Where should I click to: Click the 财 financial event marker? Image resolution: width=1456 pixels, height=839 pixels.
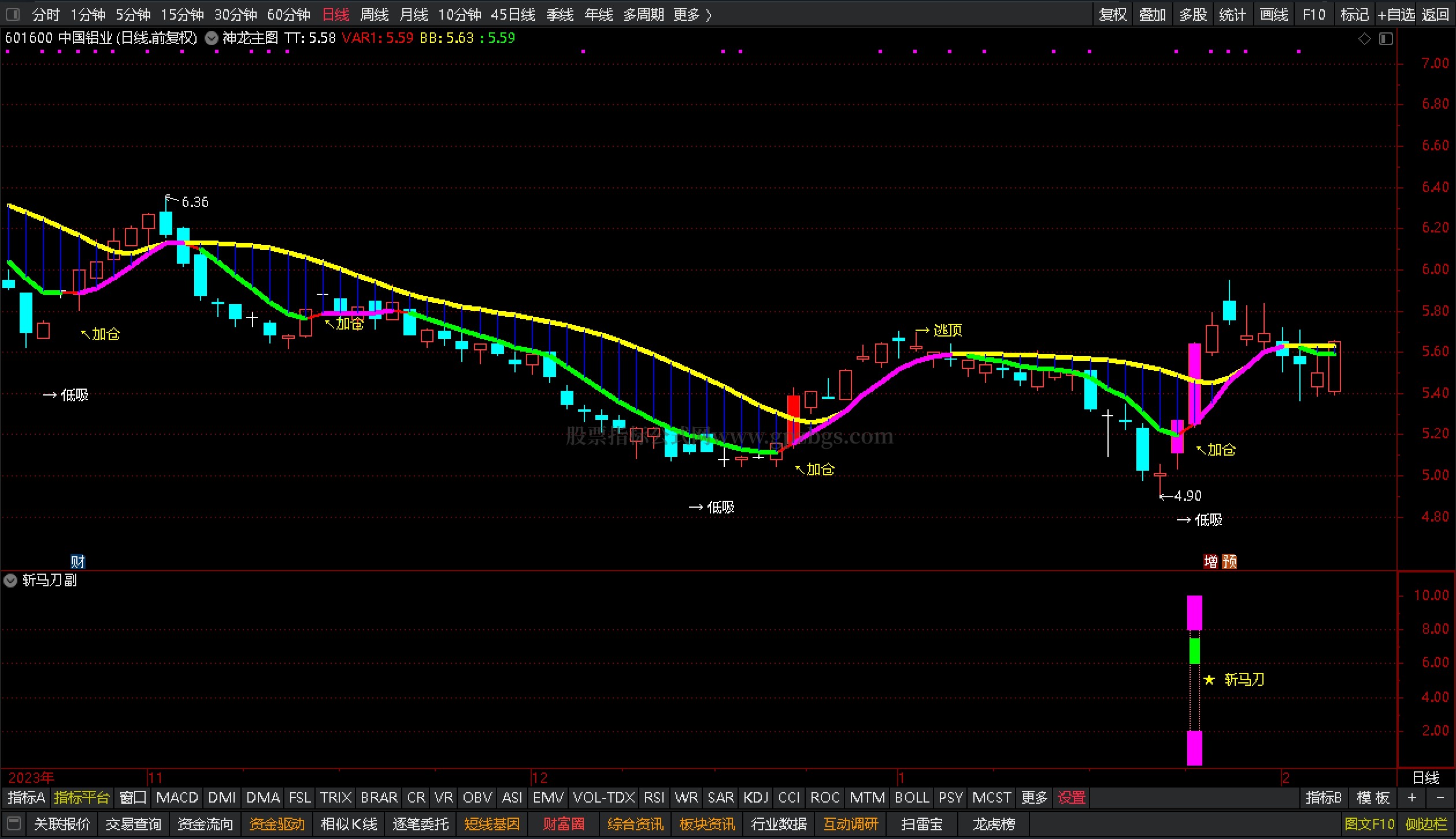(x=77, y=561)
